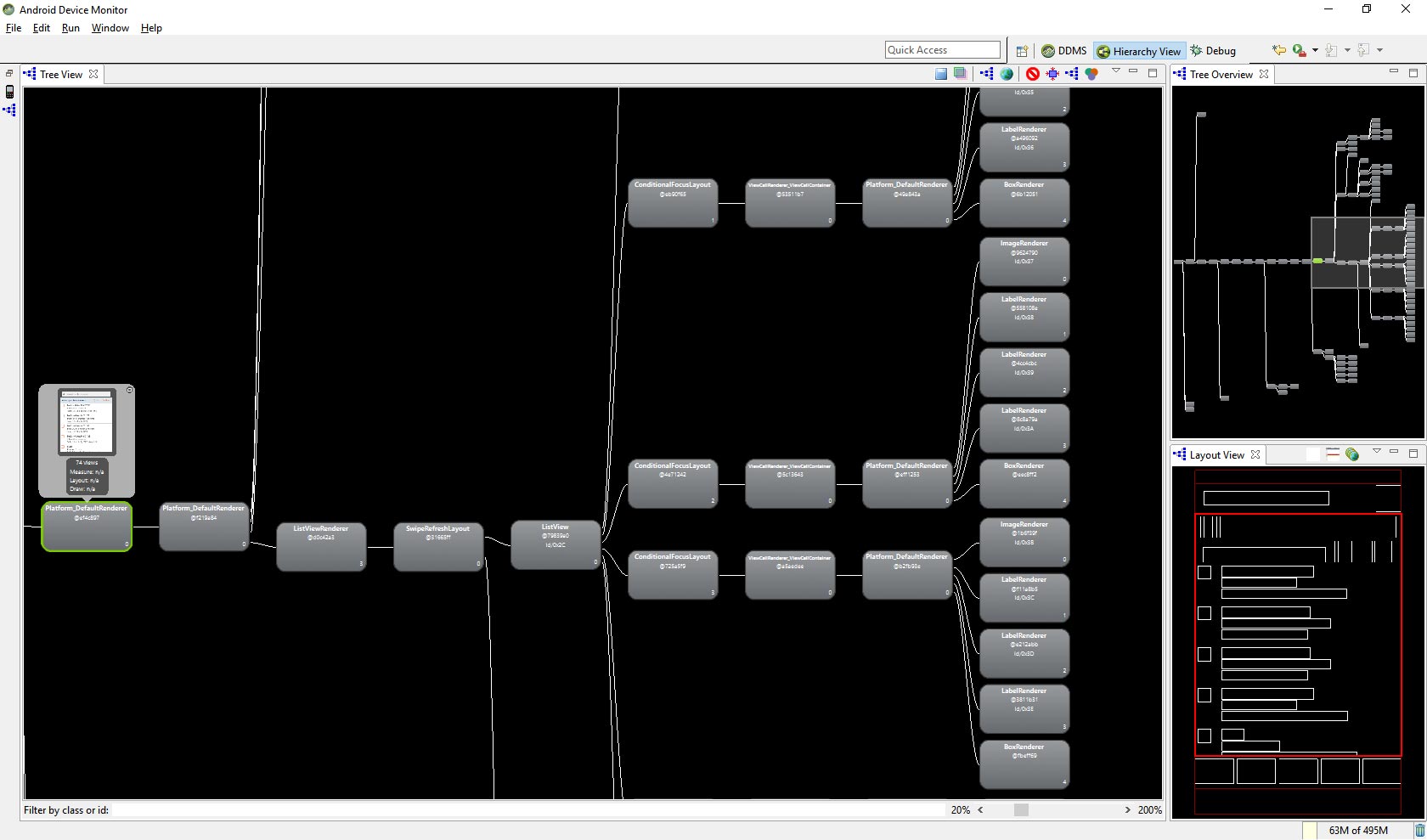Open dropdown next to run external tools icon
This screenshot has width=1427, height=840.
pos(1315,50)
